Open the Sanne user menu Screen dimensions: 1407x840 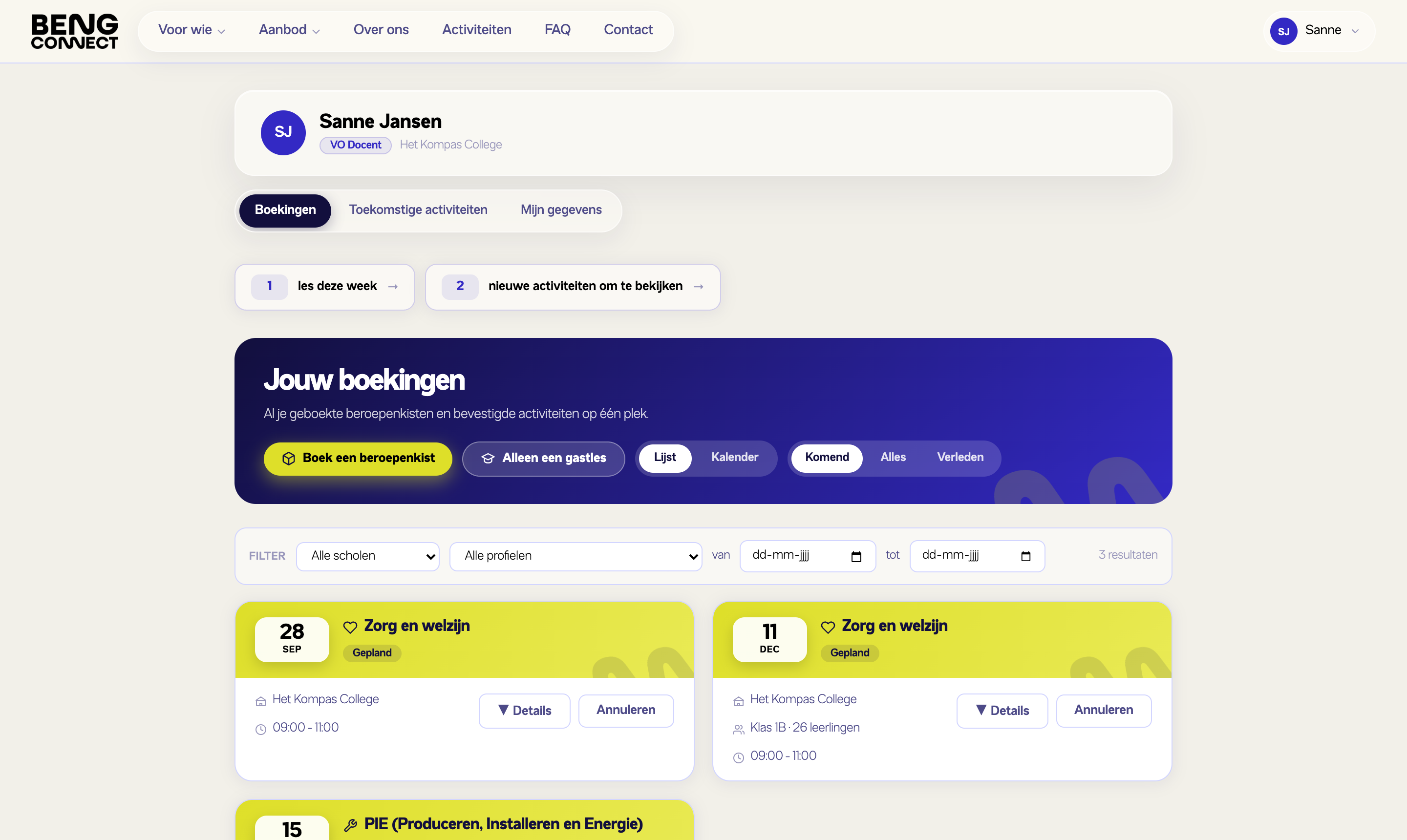click(1319, 31)
